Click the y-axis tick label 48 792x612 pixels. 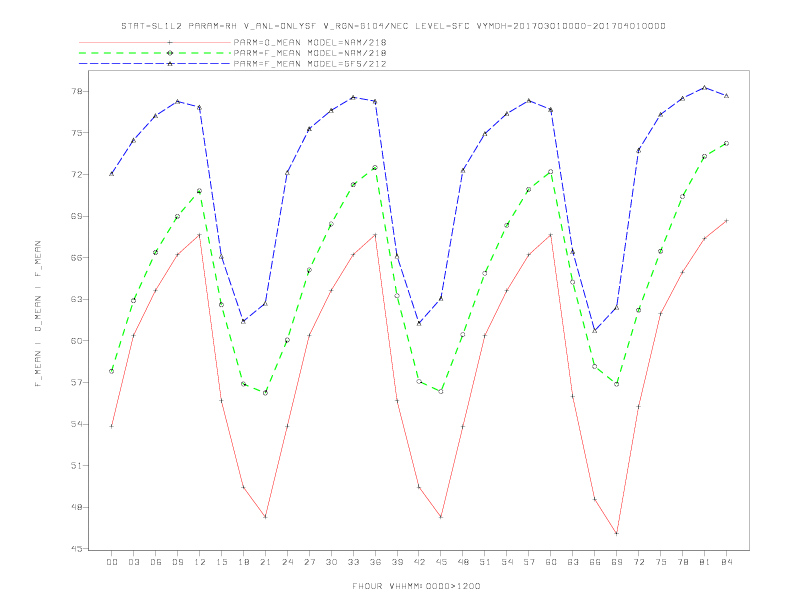point(77,507)
